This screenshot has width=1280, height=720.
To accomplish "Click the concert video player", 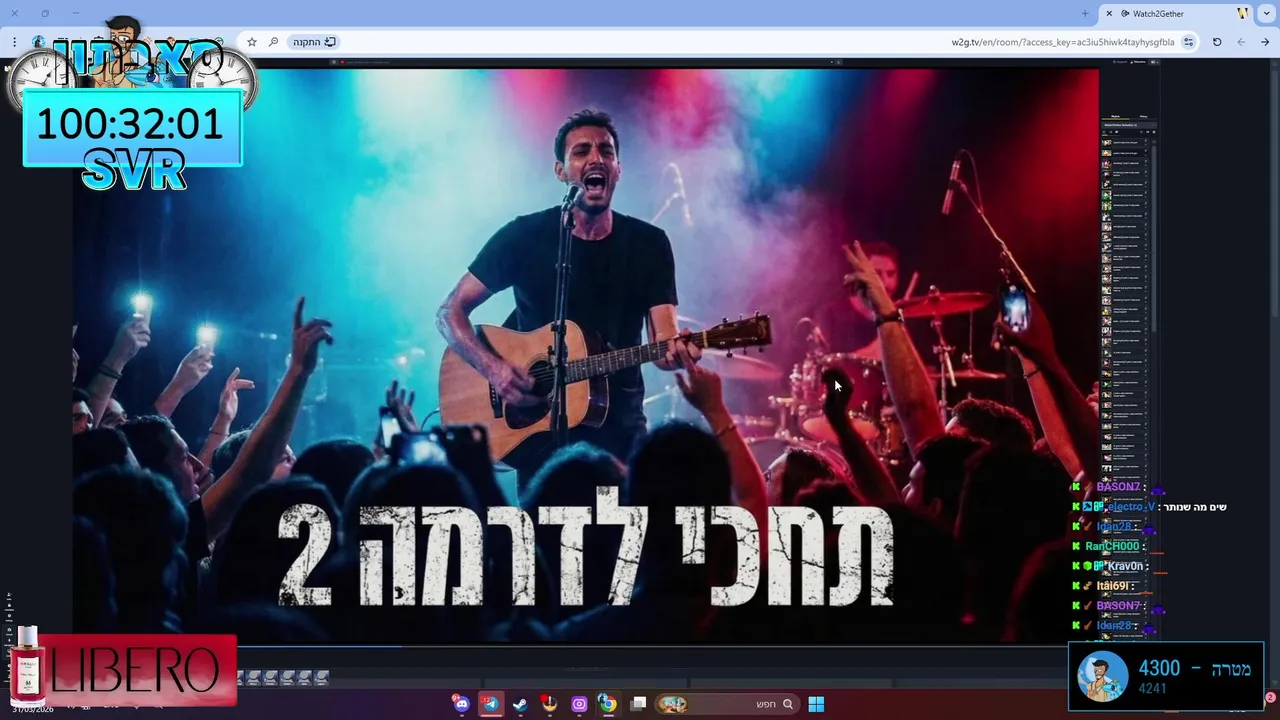I will (585, 355).
